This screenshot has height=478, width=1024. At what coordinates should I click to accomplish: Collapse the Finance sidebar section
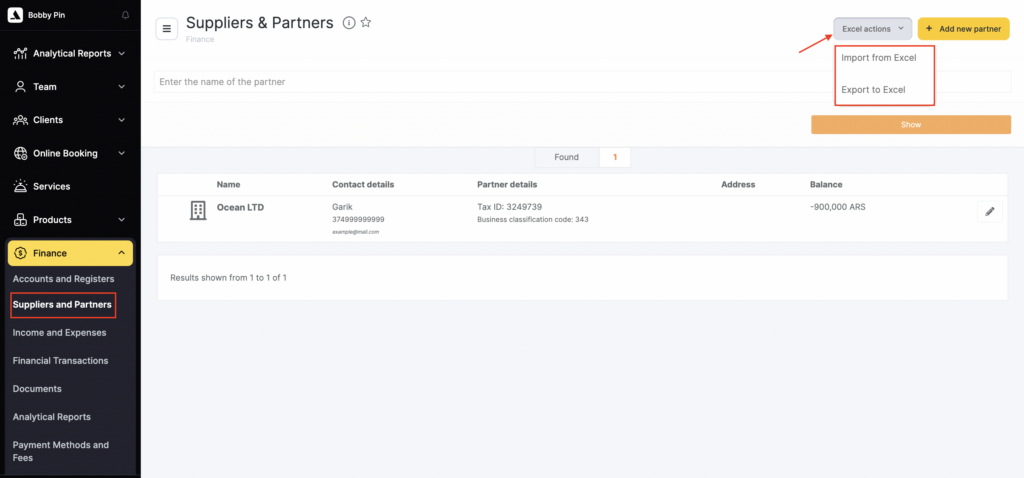[x=70, y=253]
